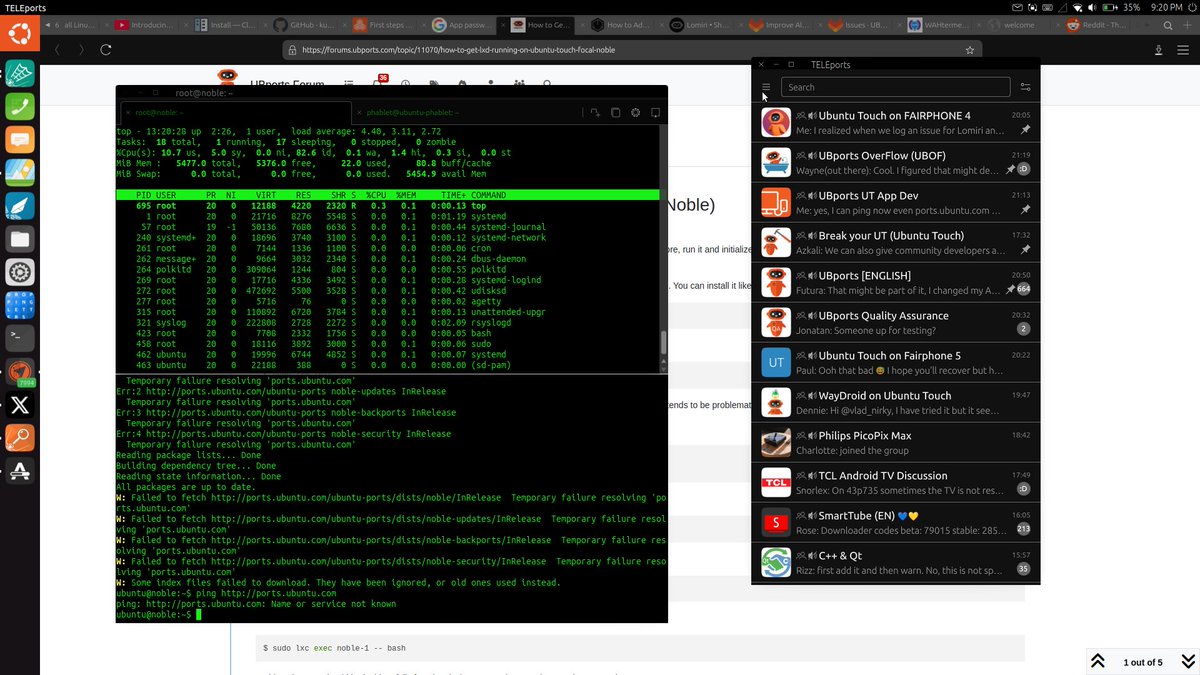Open UBports Quality Assurance chat
This screenshot has height=675, width=1200.
tap(896, 323)
